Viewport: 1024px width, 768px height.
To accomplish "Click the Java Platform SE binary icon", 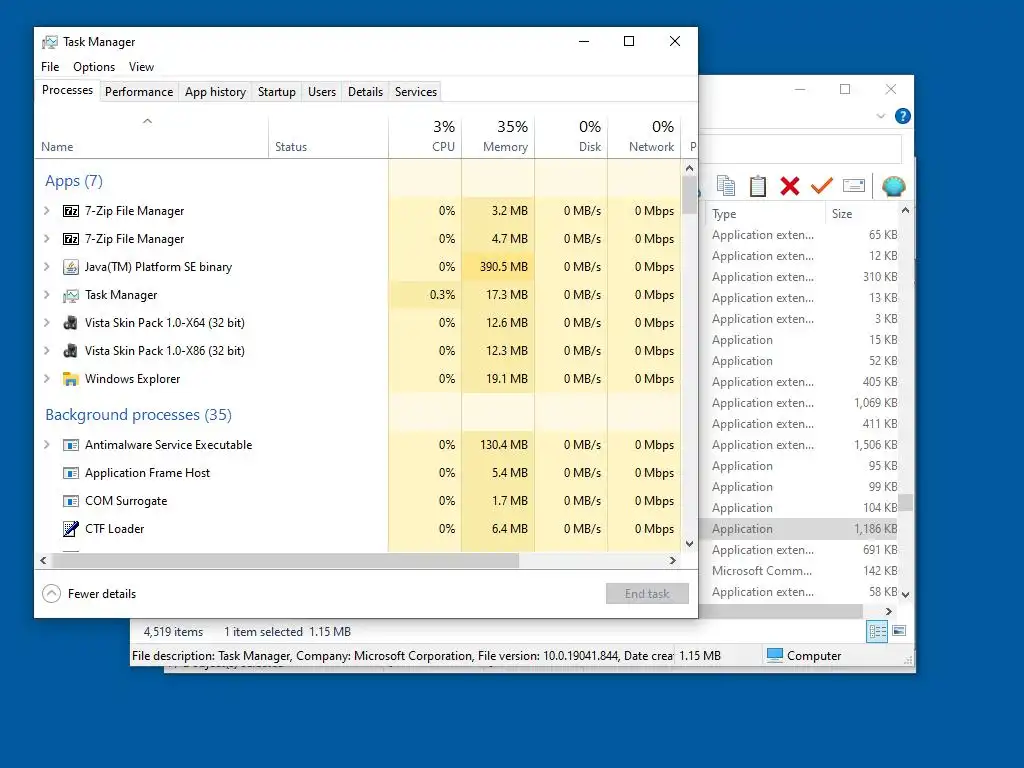I will coord(71,267).
